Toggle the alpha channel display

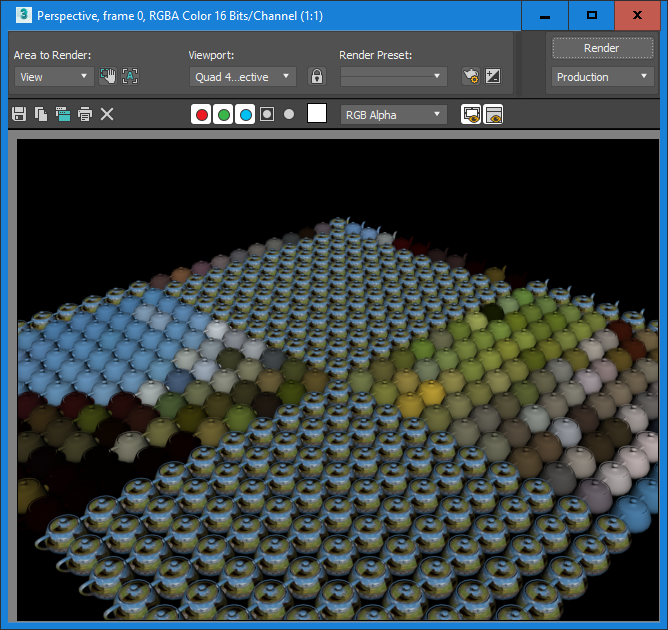pos(267,114)
